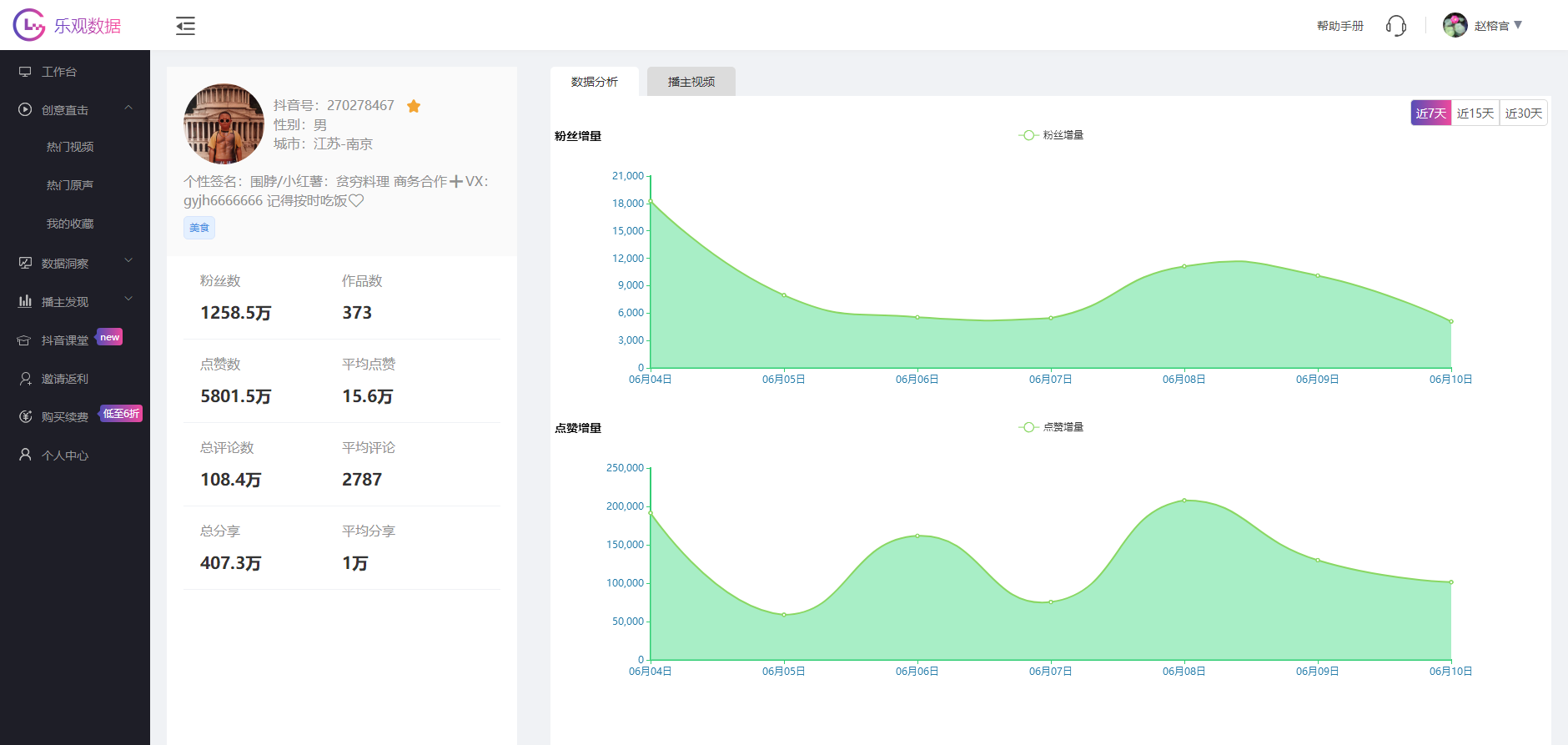The height and width of the screenshot is (745, 1568).
Task: Click the new badge next to 抖音课堂
Action: click(109, 337)
